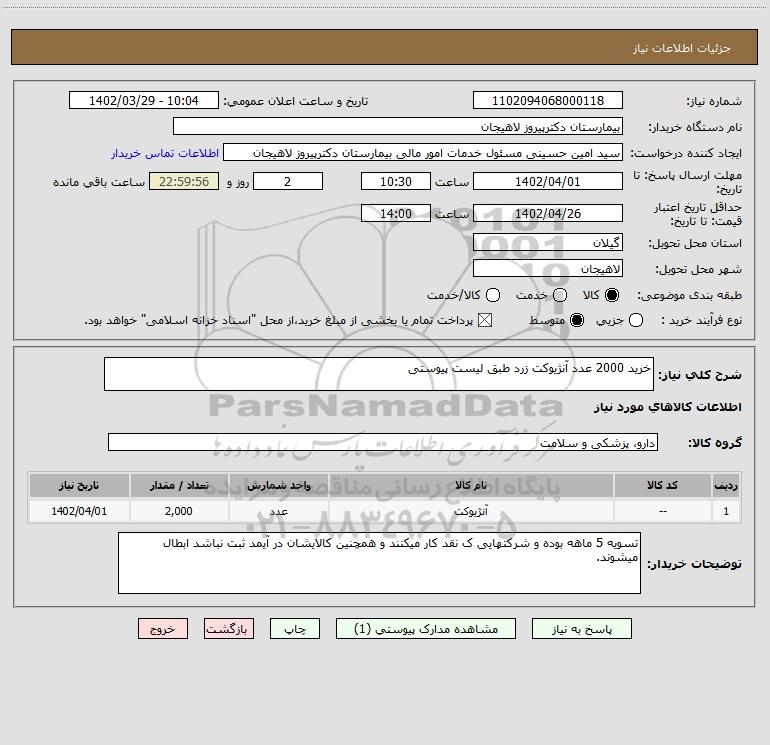Screen dimensions: 770x745
Task: Choose the متوسط purchase type radio
Action: [x=577, y=321]
